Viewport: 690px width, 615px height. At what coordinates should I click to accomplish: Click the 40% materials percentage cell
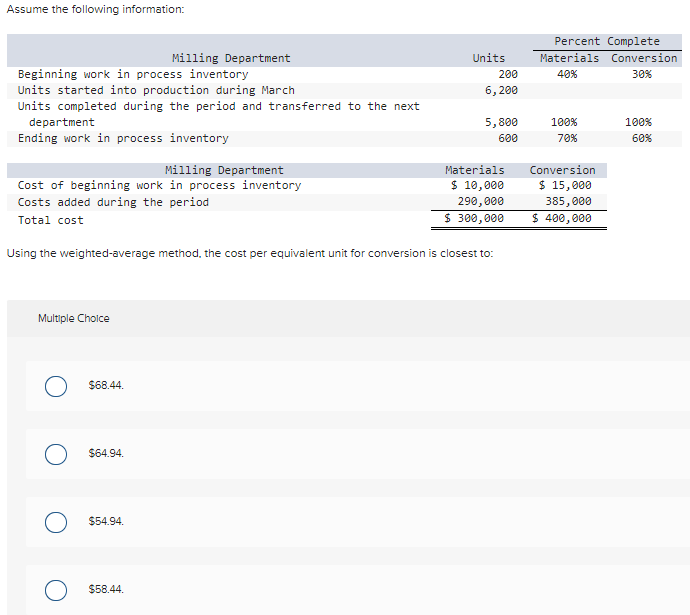point(567,74)
